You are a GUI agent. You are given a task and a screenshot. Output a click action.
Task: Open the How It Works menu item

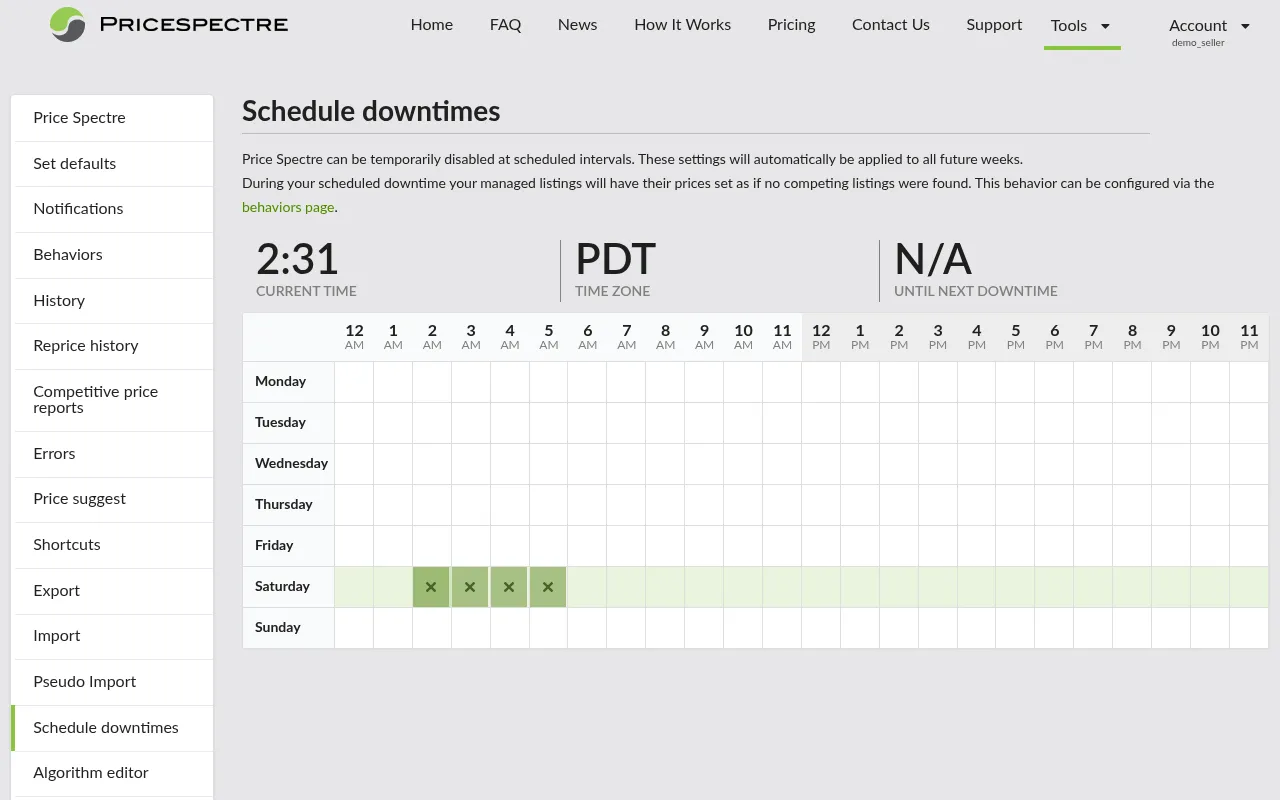(682, 25)
